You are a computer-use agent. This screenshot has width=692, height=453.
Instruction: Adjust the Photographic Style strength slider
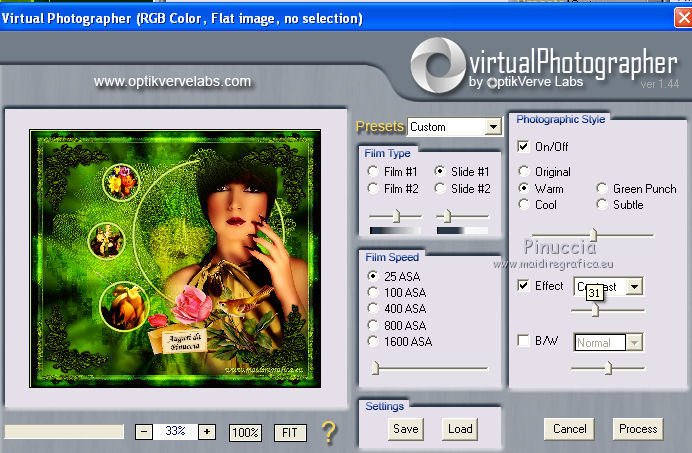click(594, 235)
